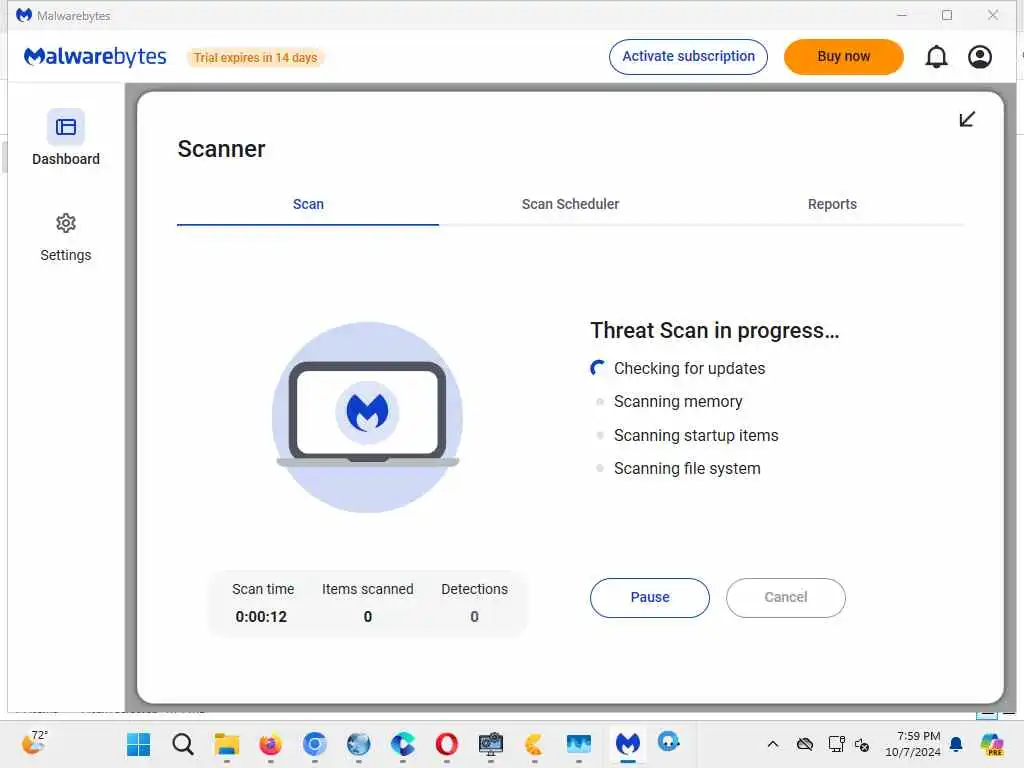
Task: Open the clock showing 7:59 PM
Action: (x=913, y=744)
